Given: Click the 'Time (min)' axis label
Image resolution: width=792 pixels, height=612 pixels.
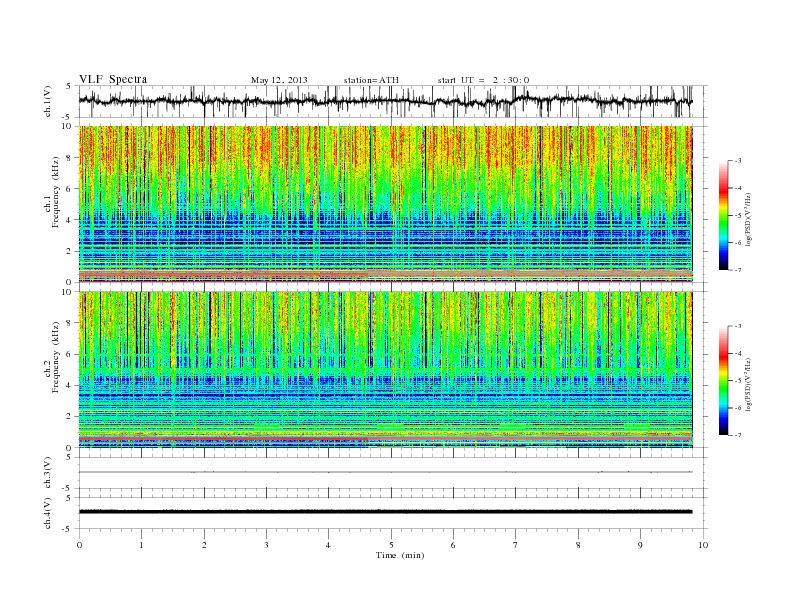Looking at the screenshot, I should coord(400,555).
